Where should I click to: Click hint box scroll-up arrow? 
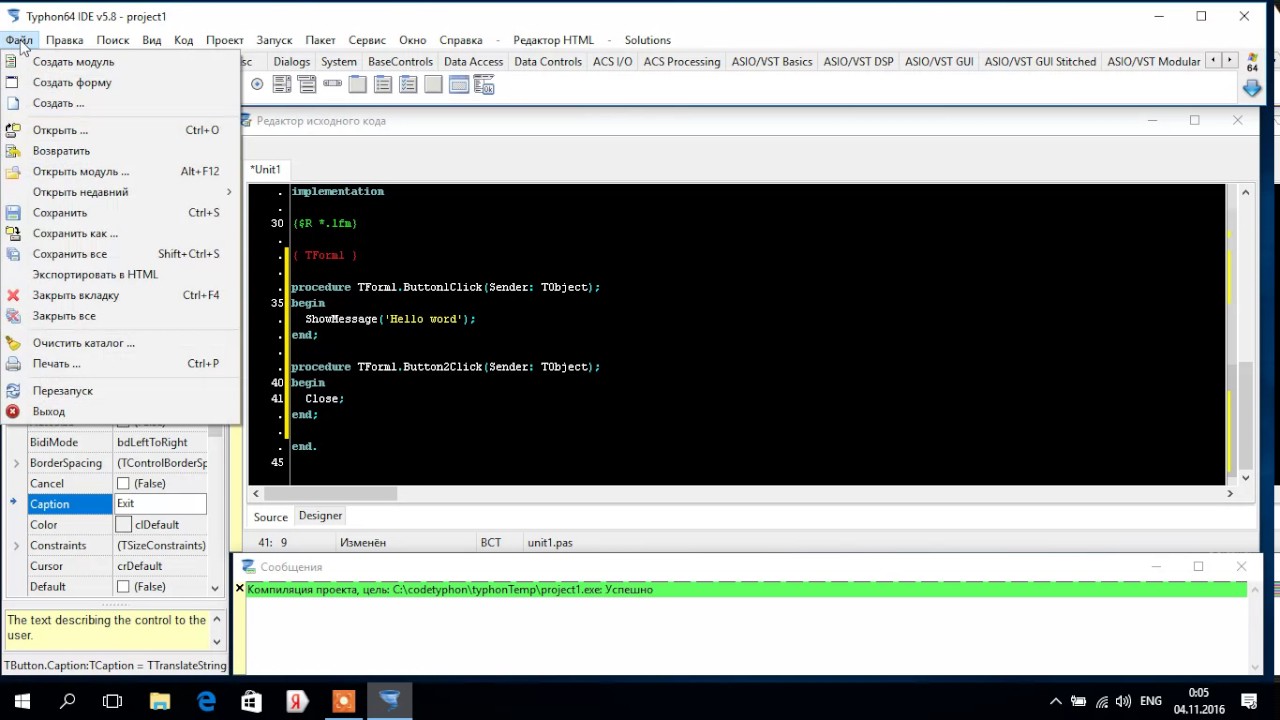click(x=217, y=619)
